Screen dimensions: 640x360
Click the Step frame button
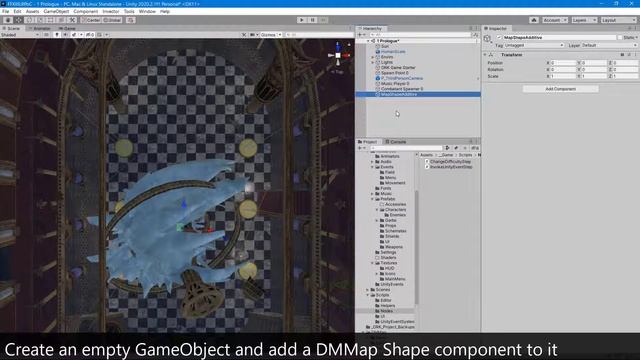point(323,20)
